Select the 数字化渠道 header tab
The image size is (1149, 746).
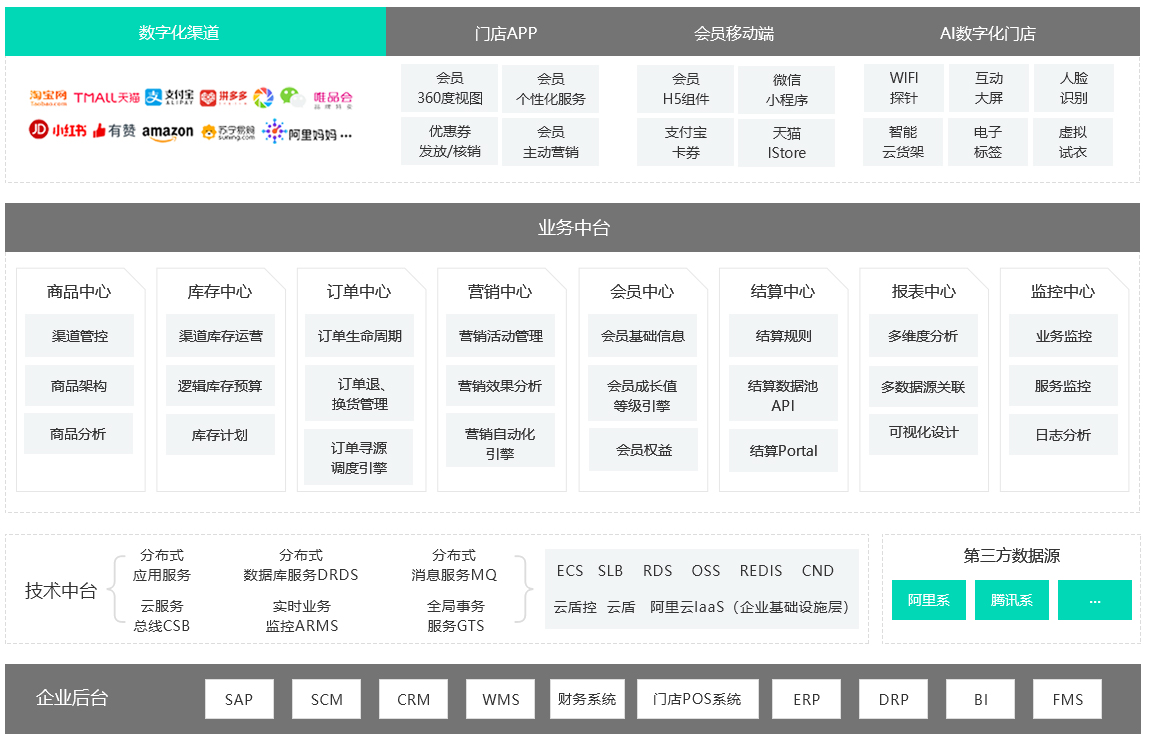(x=195, y=32)
